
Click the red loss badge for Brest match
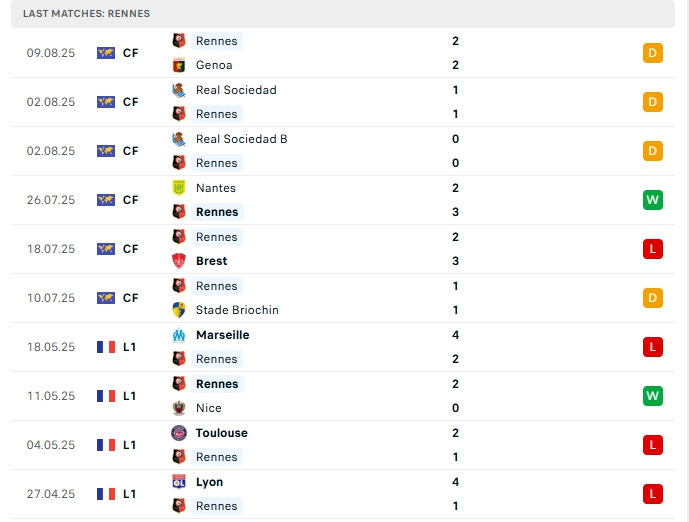[652, 249]
